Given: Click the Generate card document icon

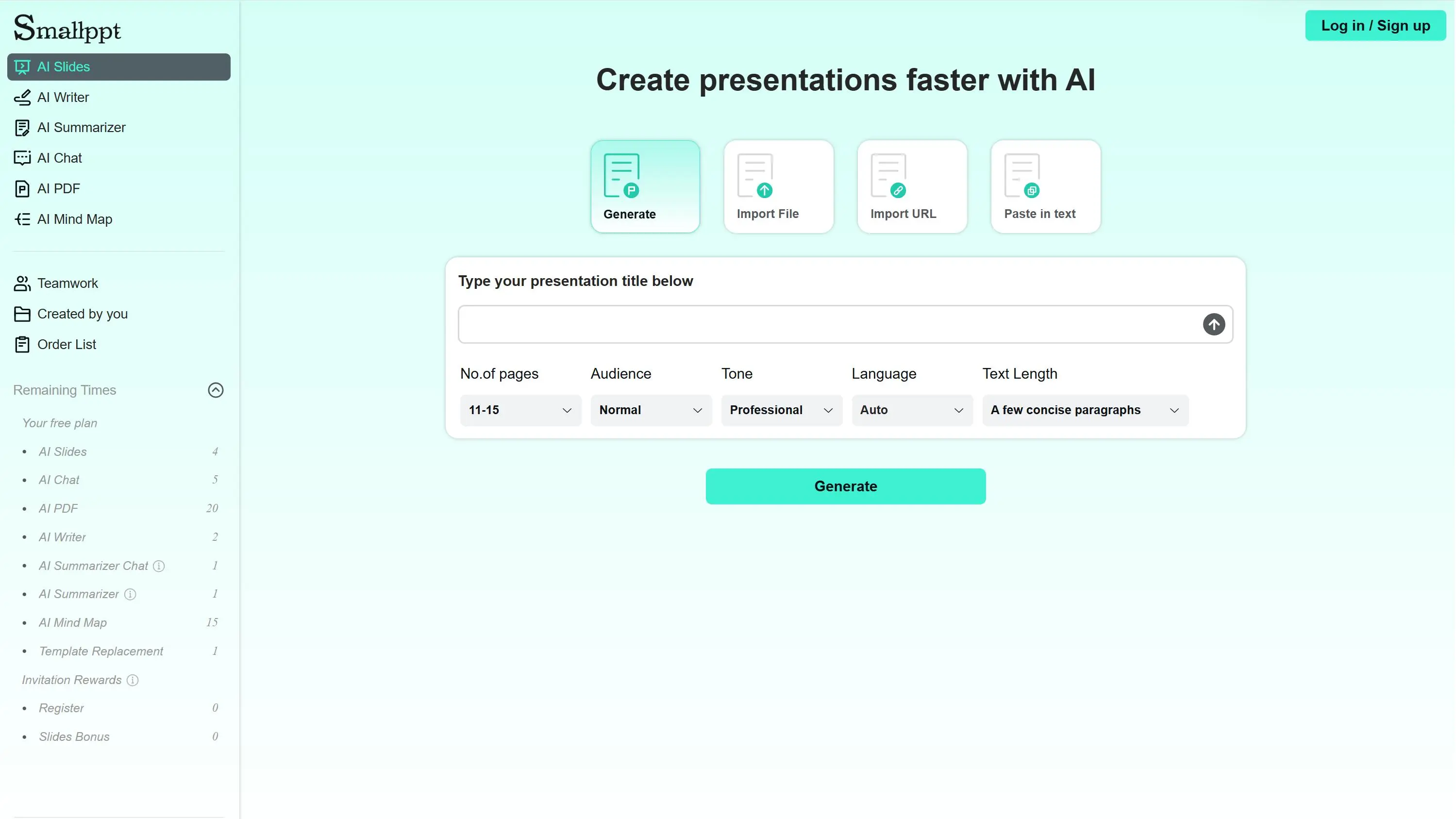Looking at the screenshot, I should pos(622,176).
